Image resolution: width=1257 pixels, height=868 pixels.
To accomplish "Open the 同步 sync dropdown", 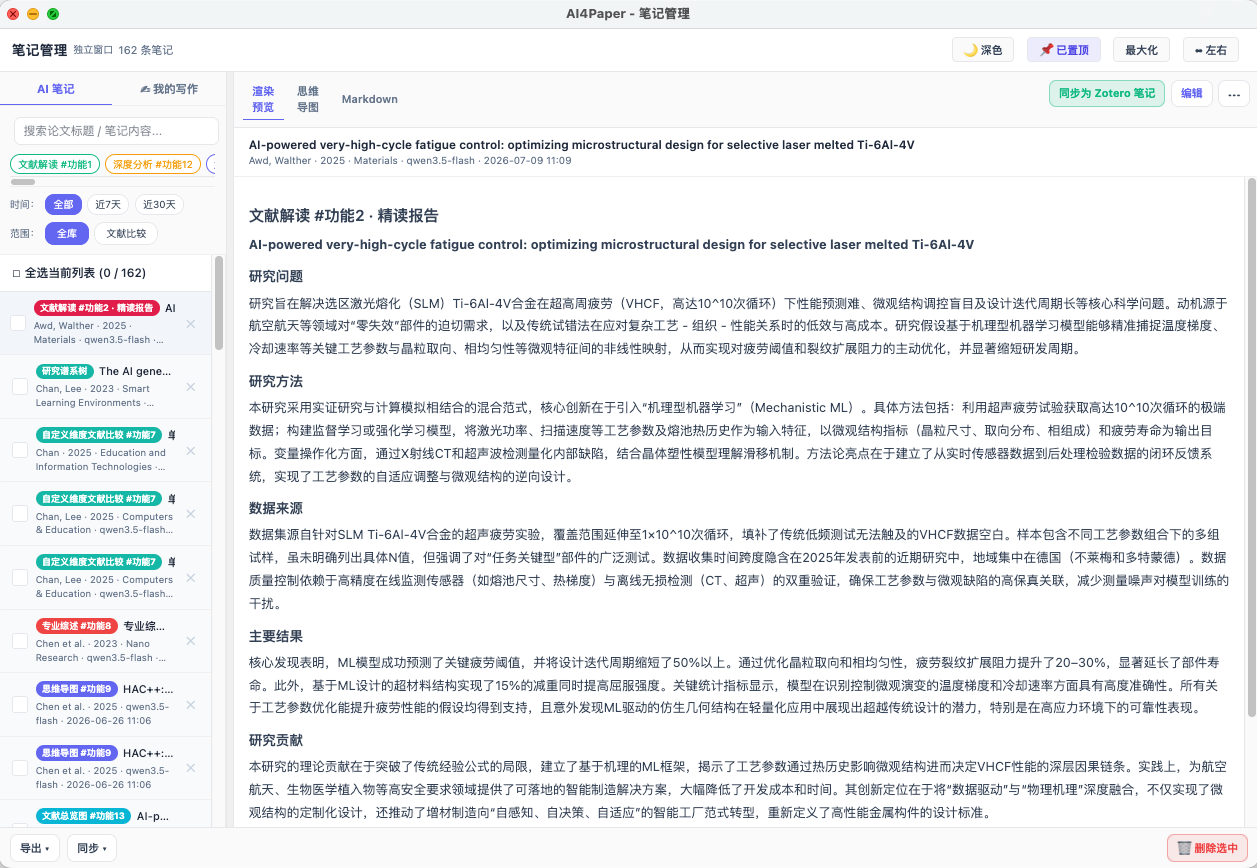I will (92, 848).
